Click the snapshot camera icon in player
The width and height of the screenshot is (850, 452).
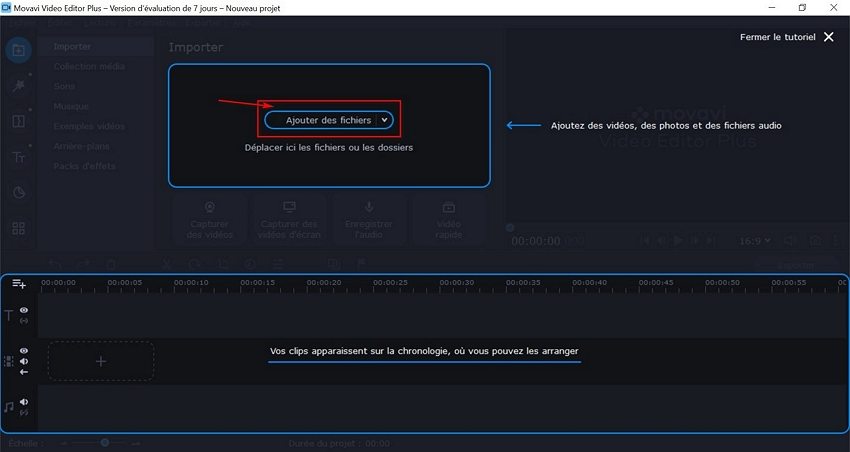[815, 240]
